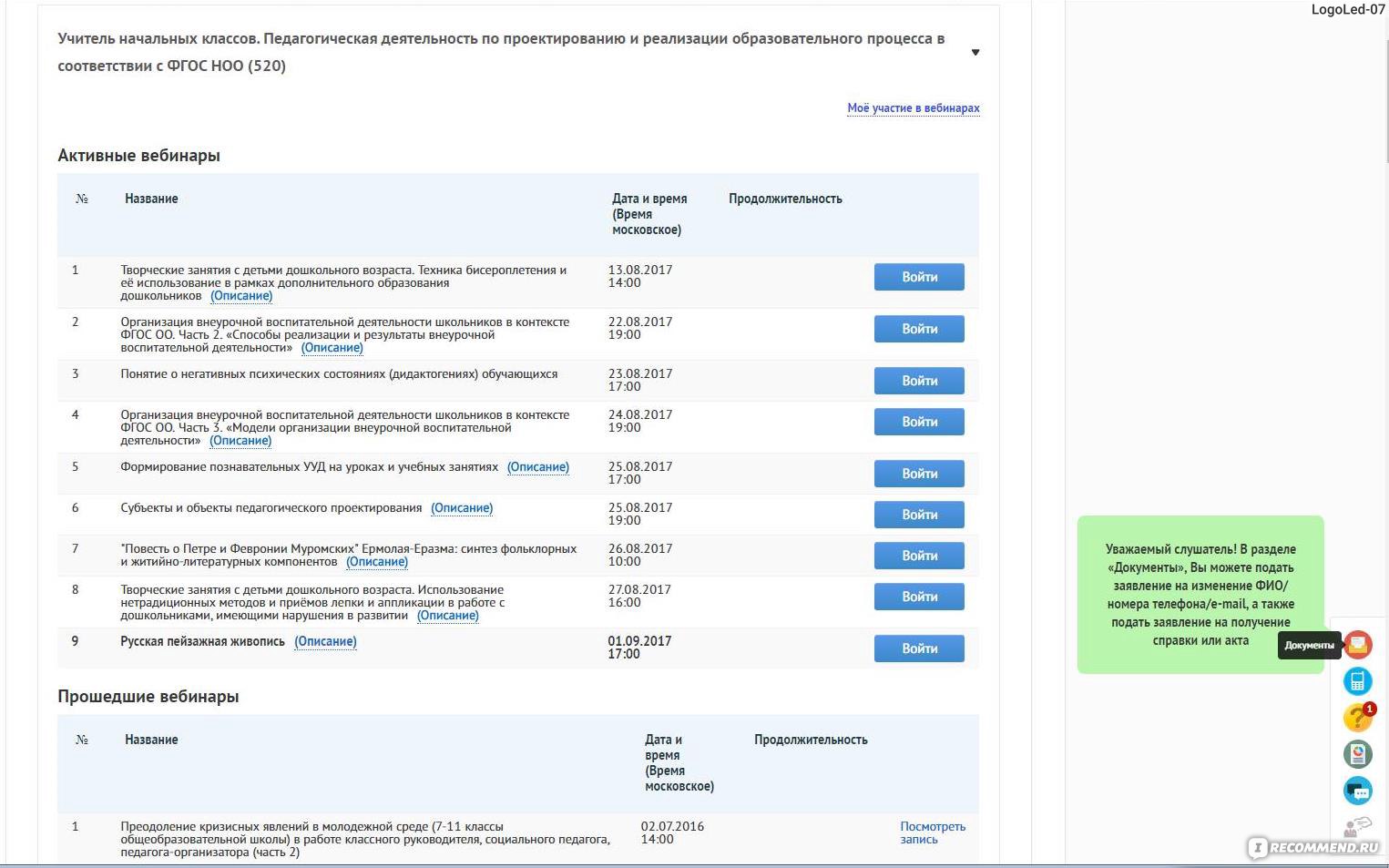
Task: Click Войти for Повесть о Петре webinar
Action: pos(919,556)
